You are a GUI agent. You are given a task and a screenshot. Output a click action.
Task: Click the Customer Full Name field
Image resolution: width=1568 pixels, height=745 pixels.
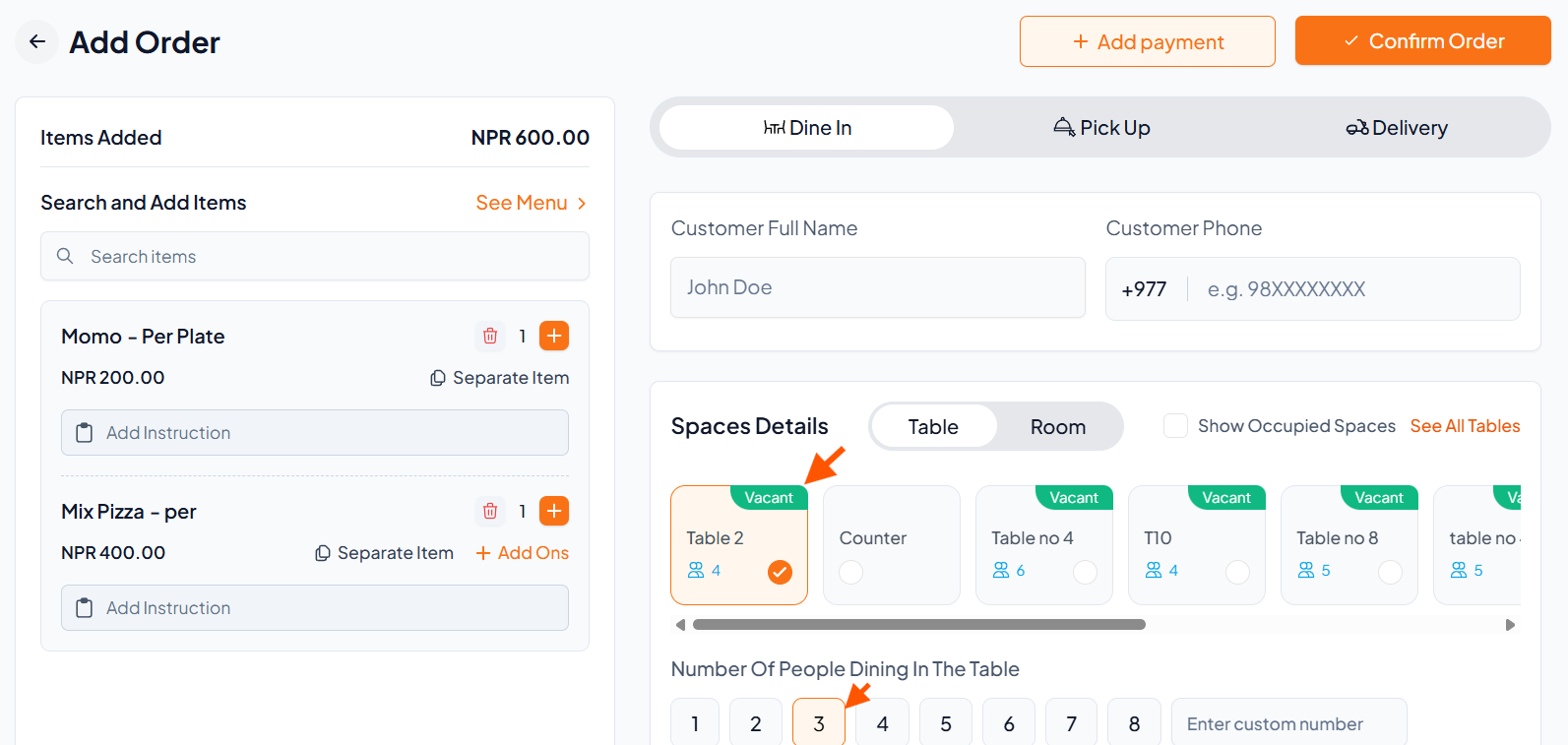point(877,287)
